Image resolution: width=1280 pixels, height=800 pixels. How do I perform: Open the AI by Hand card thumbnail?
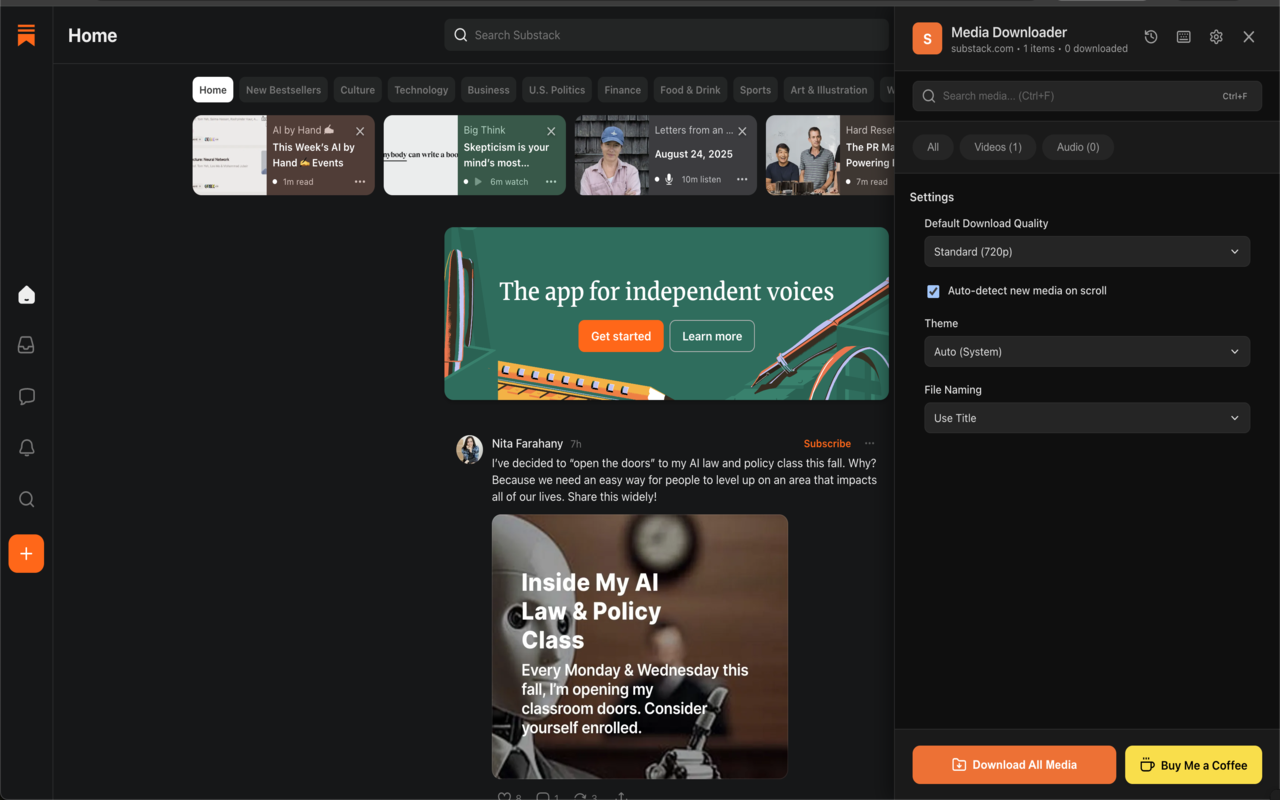(x=230, y=155)
